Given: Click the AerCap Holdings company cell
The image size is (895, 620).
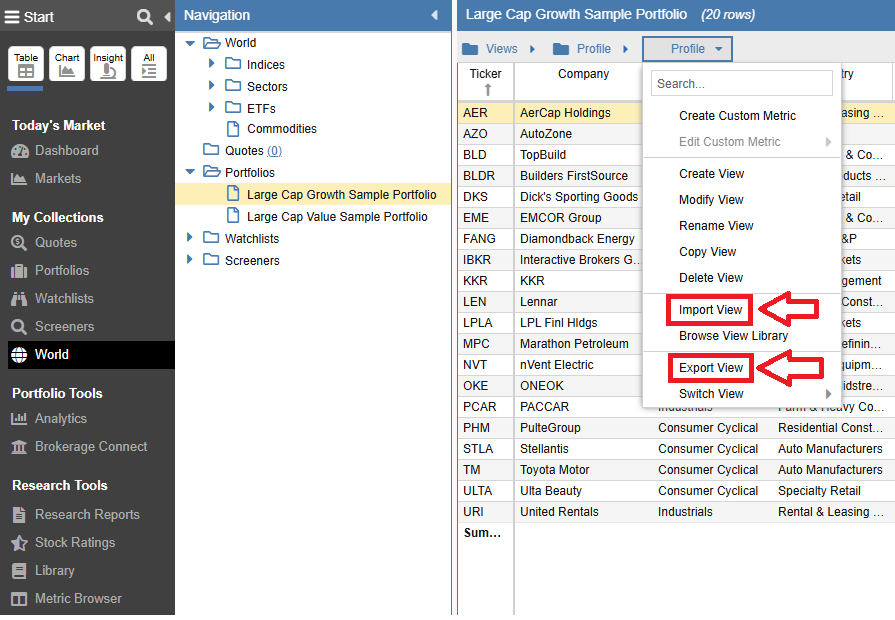Looking at the screenshot, I should click(x=565, y=113).
